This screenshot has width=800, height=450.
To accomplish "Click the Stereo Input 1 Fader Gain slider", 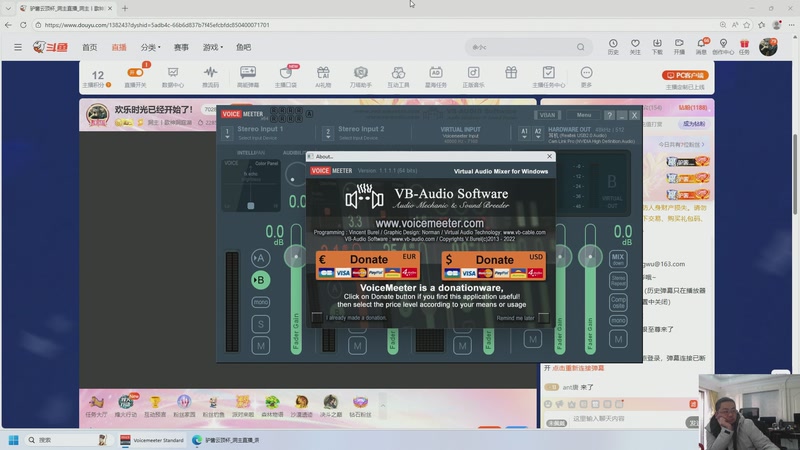I will point(296,288).
